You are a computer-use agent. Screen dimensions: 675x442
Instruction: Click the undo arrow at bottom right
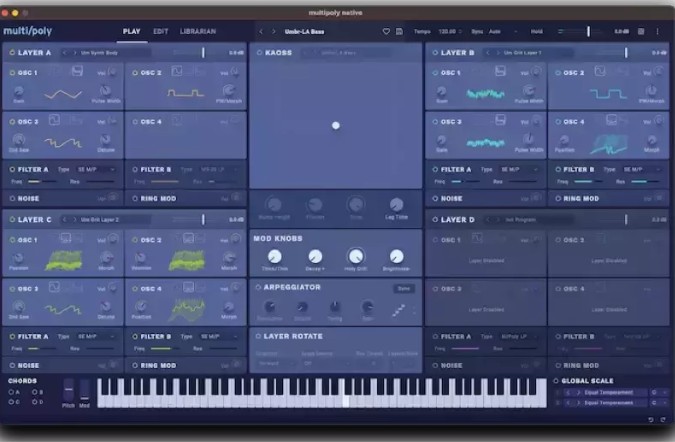coord(650,420)
